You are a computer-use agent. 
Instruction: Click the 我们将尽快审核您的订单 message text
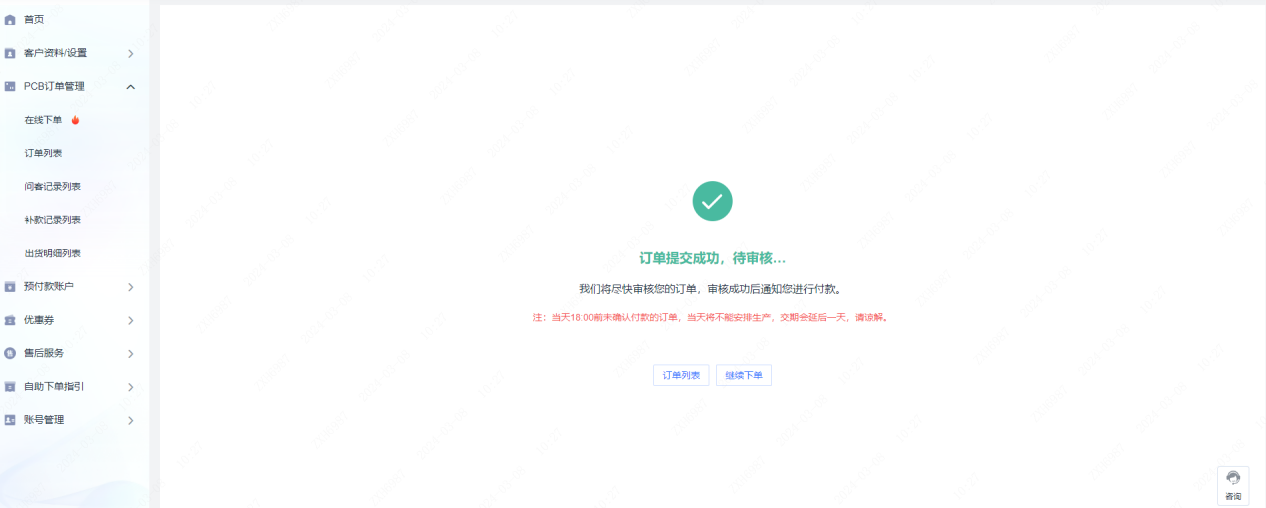(x=712, y=289)
